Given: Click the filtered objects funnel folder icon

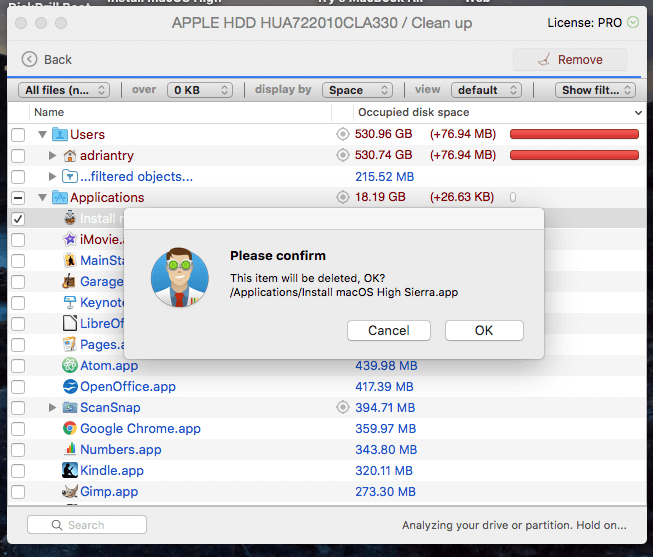Looking at the screenshot, I should (70, 177).
